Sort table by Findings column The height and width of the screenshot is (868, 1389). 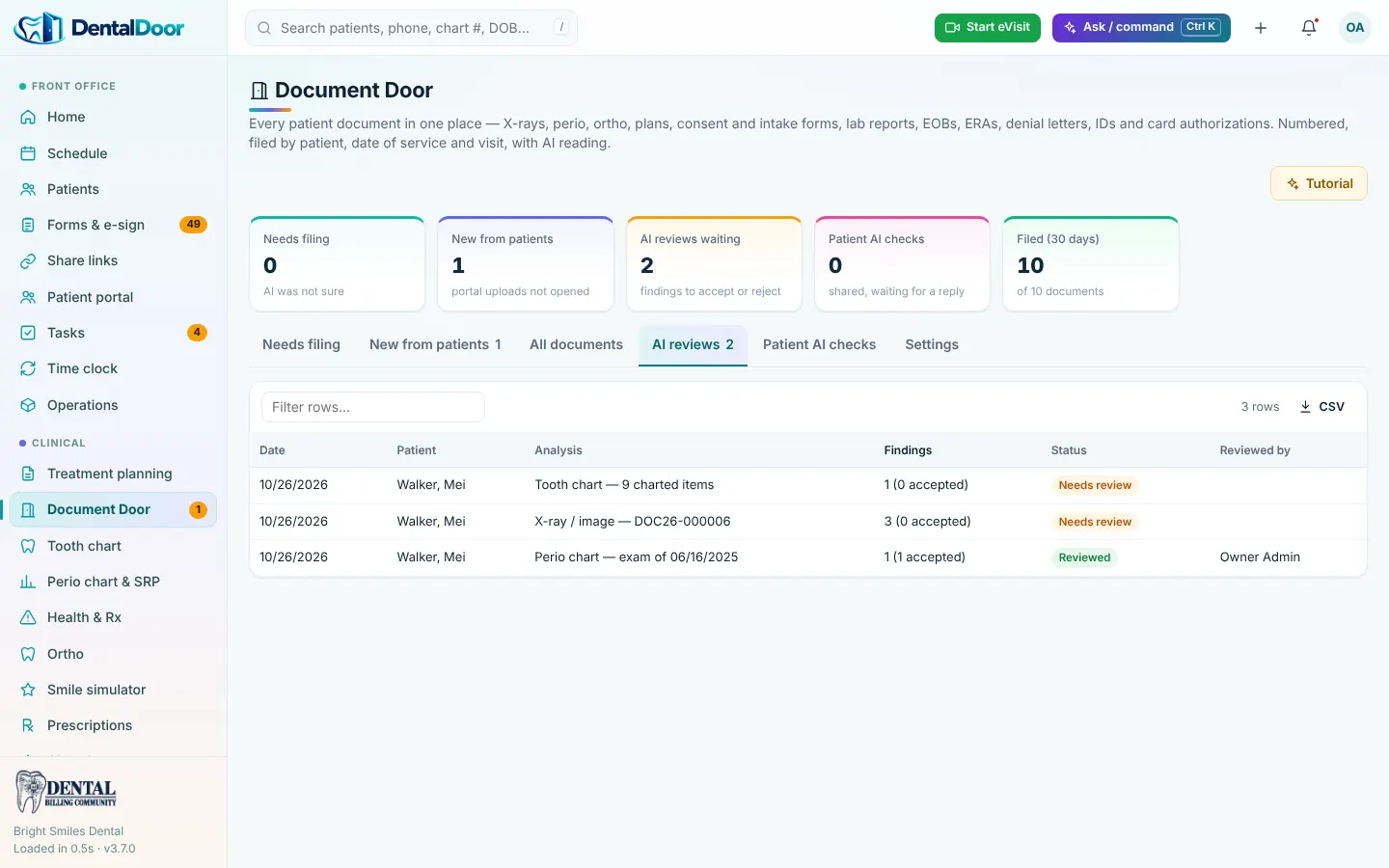point(908,450)
